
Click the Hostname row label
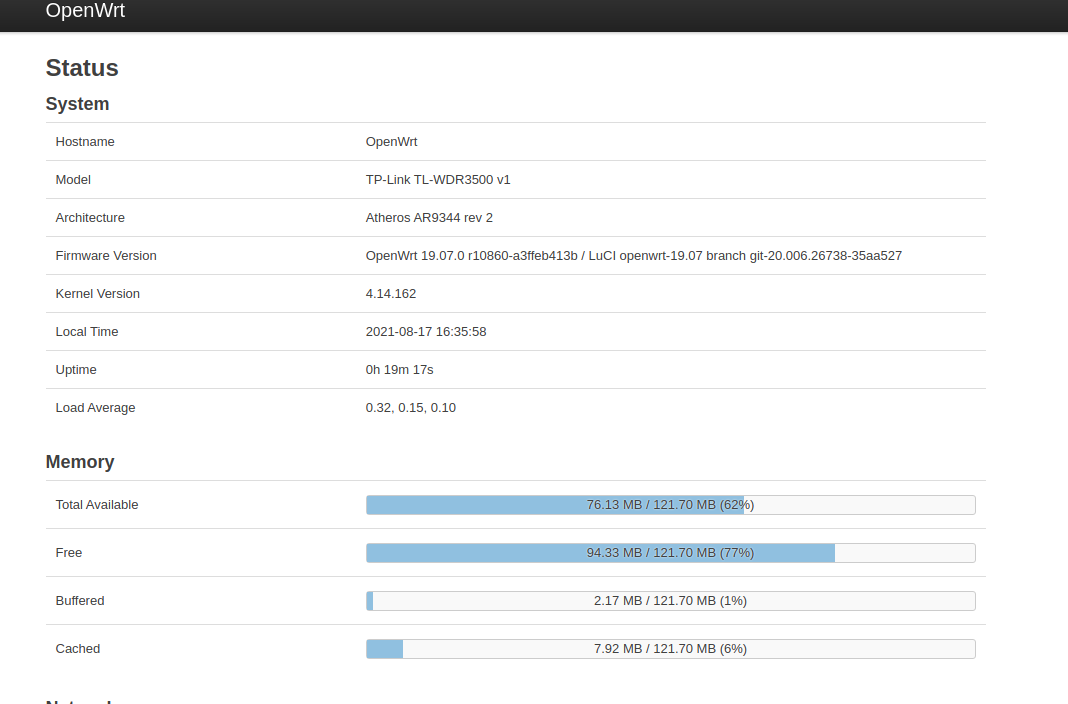click(x=85, y=141)
